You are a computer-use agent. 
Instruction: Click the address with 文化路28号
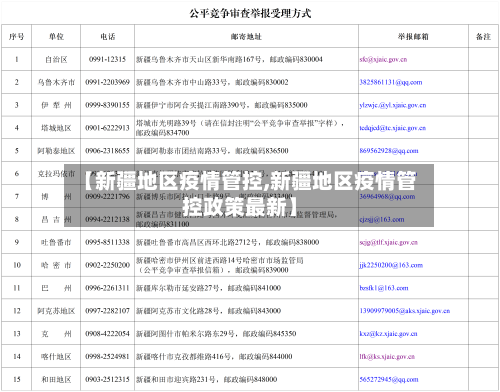(208, 311)
